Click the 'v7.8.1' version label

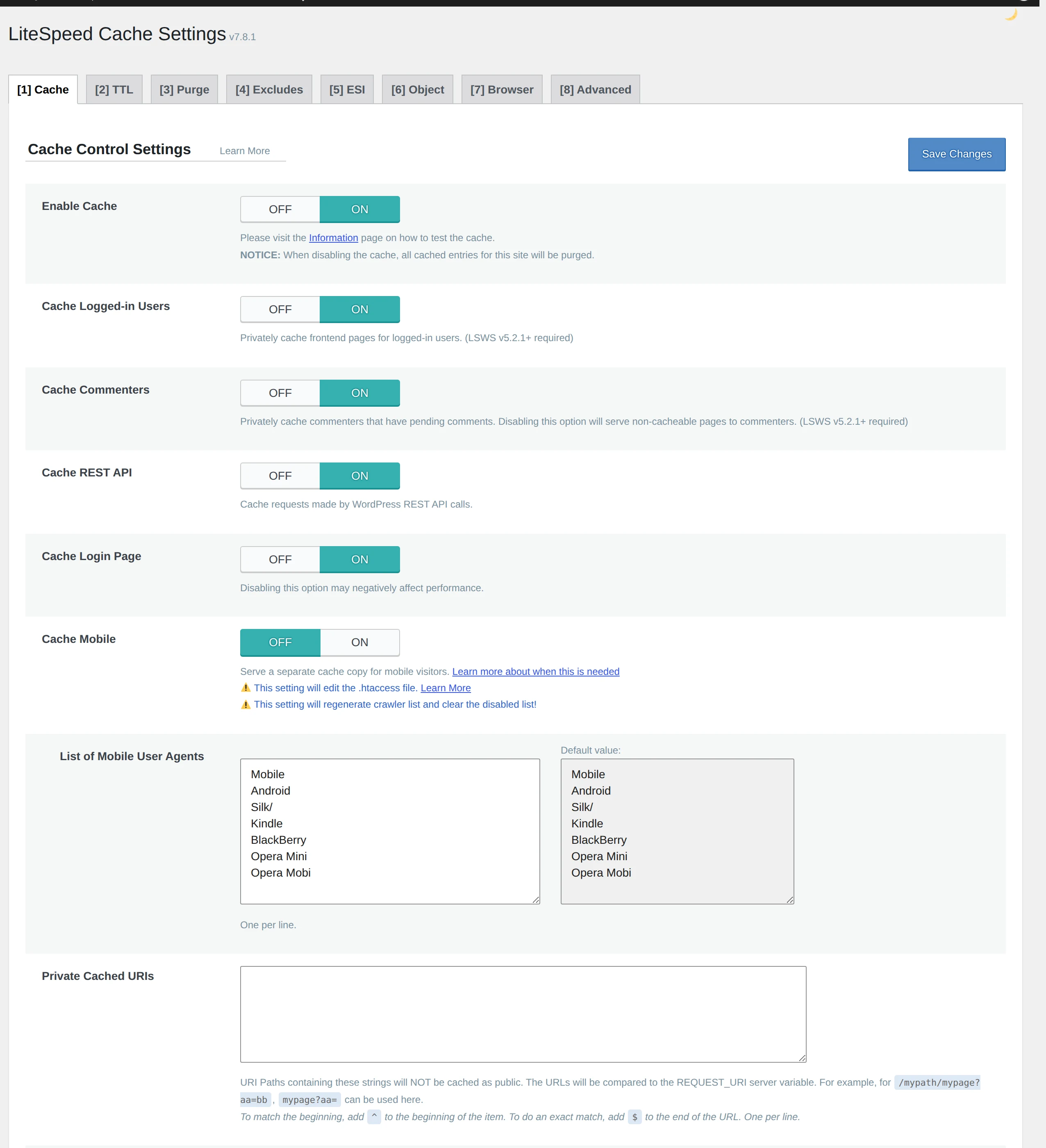click(x=243, y=37)
